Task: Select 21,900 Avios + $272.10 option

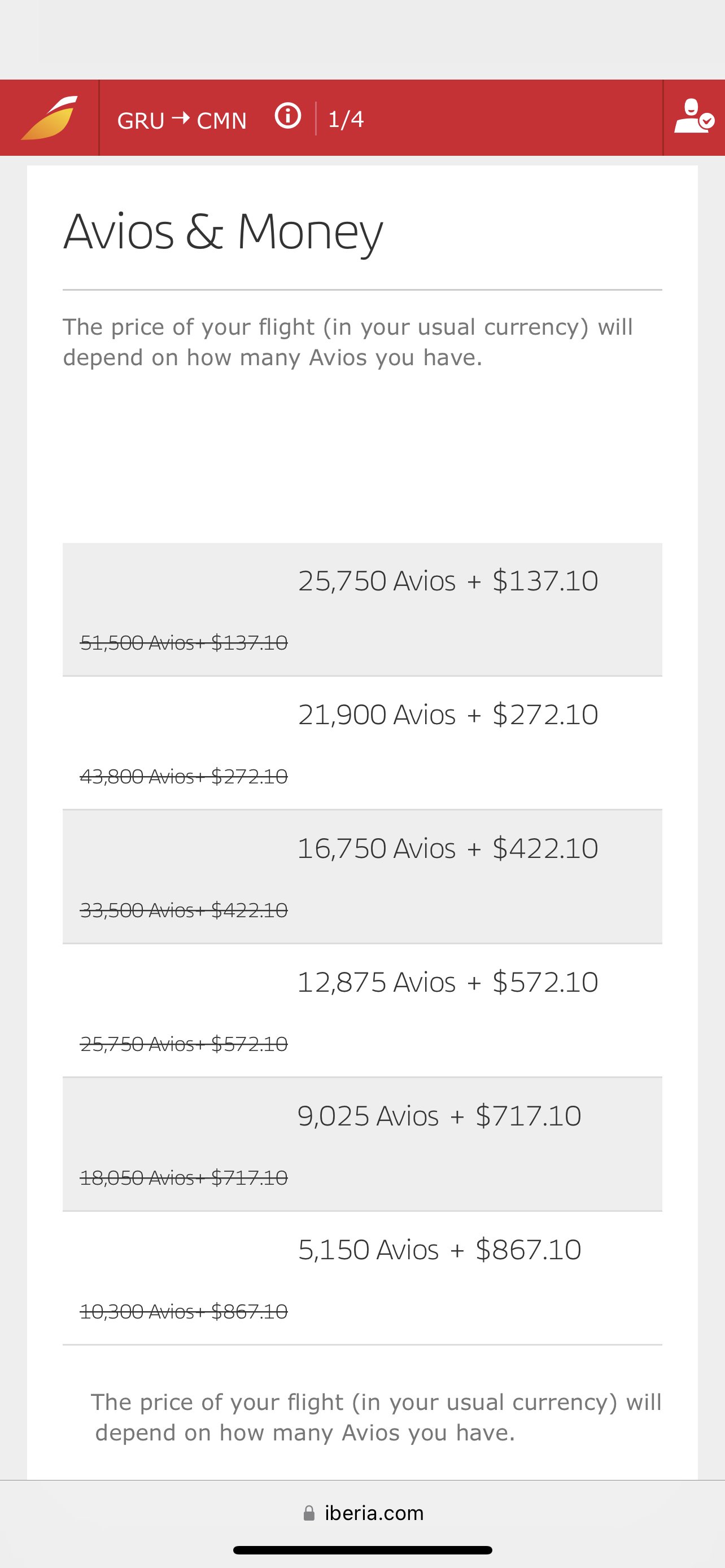Action: (x=362, y=743)
